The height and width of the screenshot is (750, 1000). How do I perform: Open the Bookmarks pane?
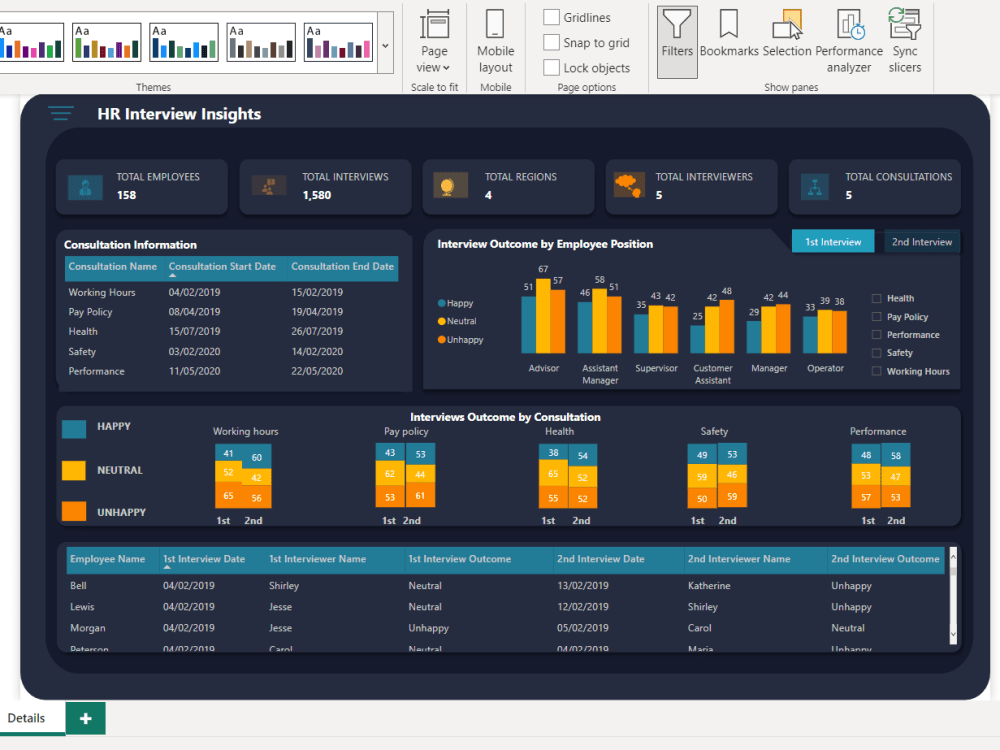click(x=729, y=42)
